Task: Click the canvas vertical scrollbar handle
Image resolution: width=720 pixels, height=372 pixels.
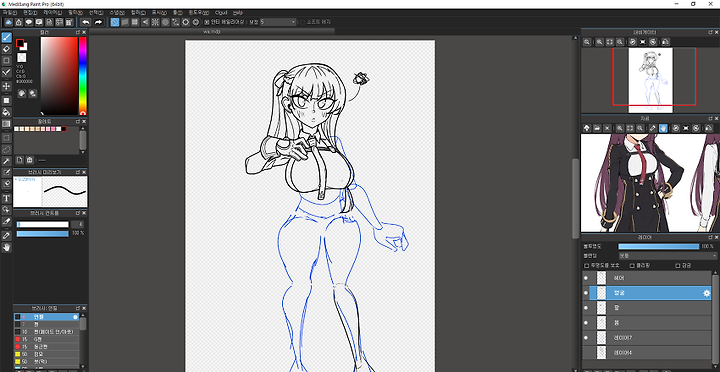Action: tap(575, 198)
